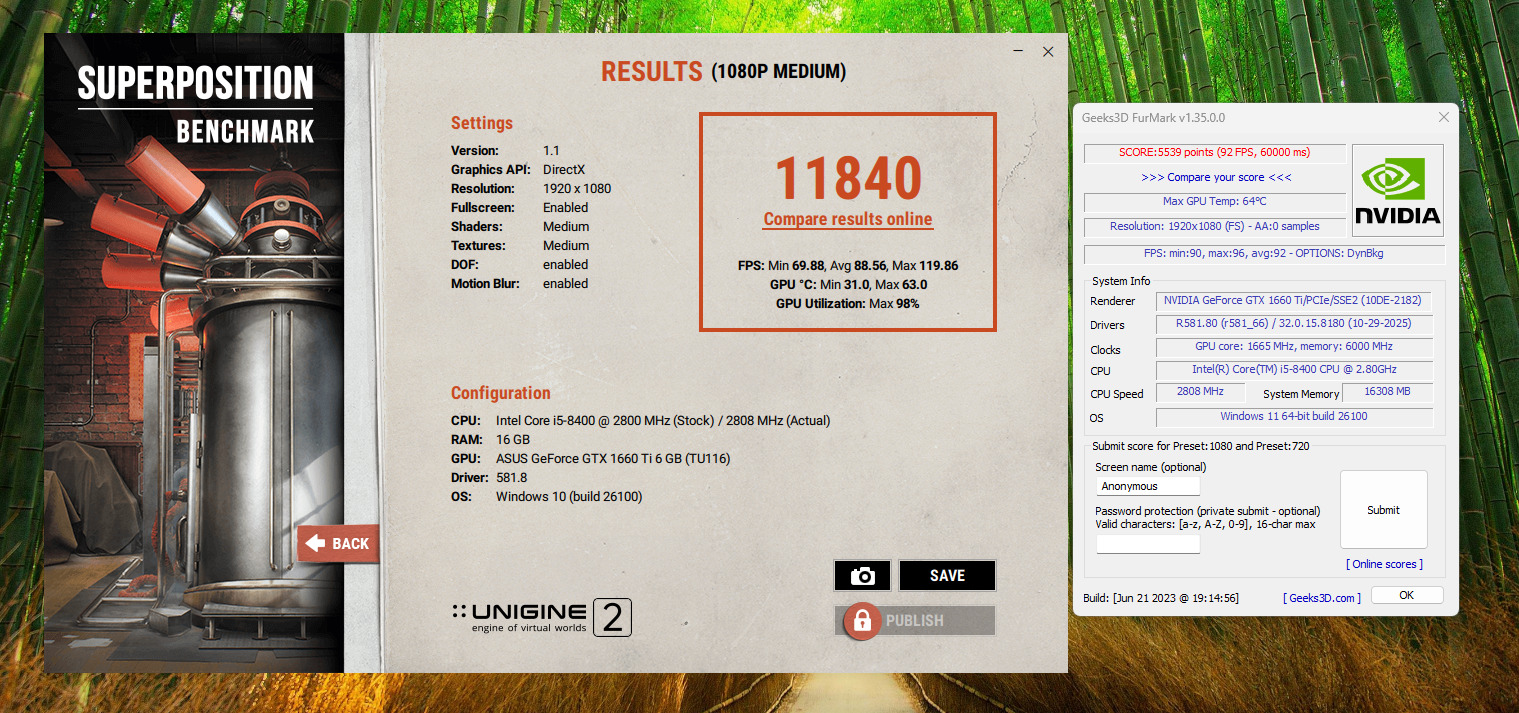Open FurMark Compare your score link
Viewport: 1519px width, 713px height.
tap(1216, 177)
